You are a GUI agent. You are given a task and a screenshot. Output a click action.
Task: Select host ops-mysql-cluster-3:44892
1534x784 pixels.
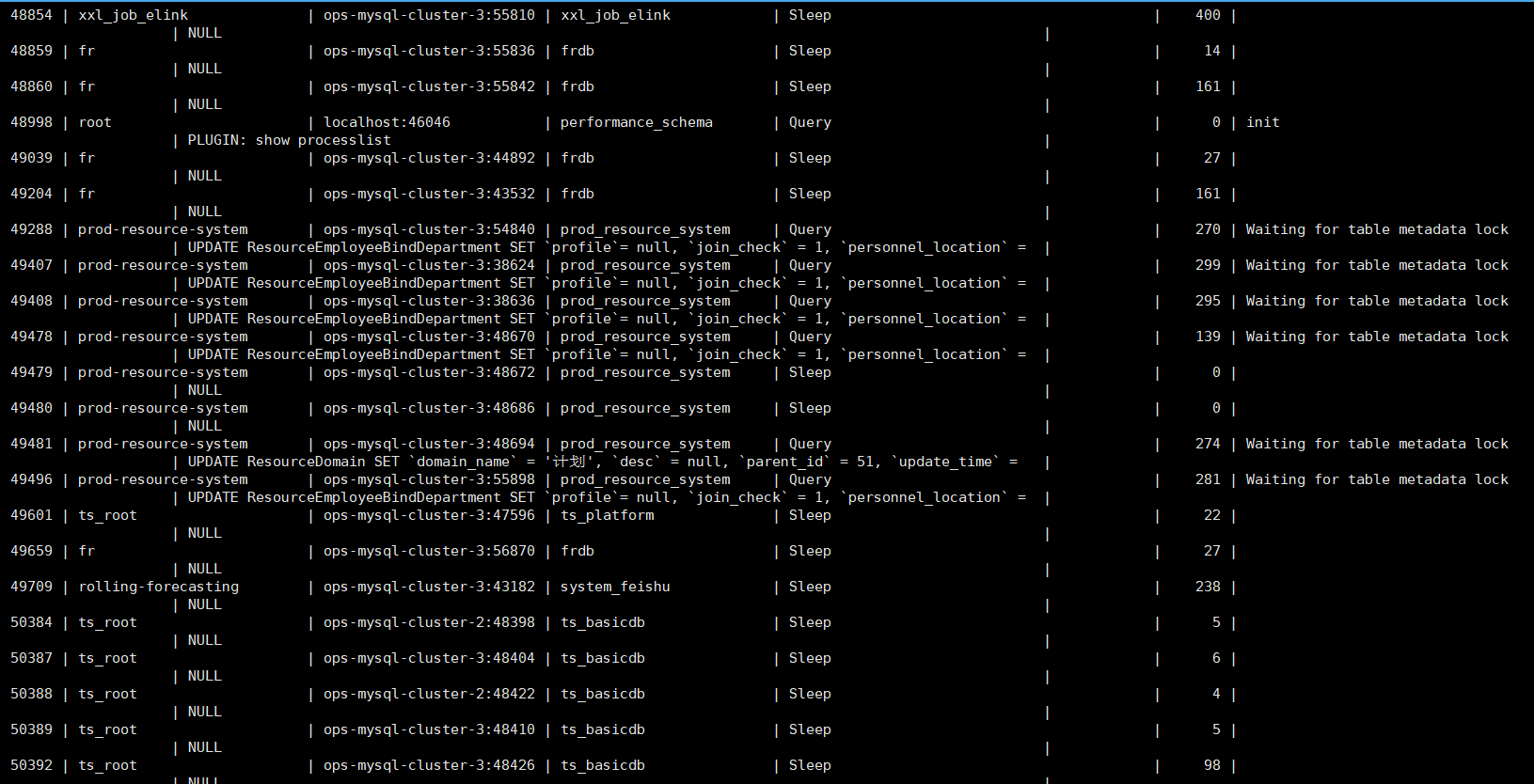click(x=429, y=158)
